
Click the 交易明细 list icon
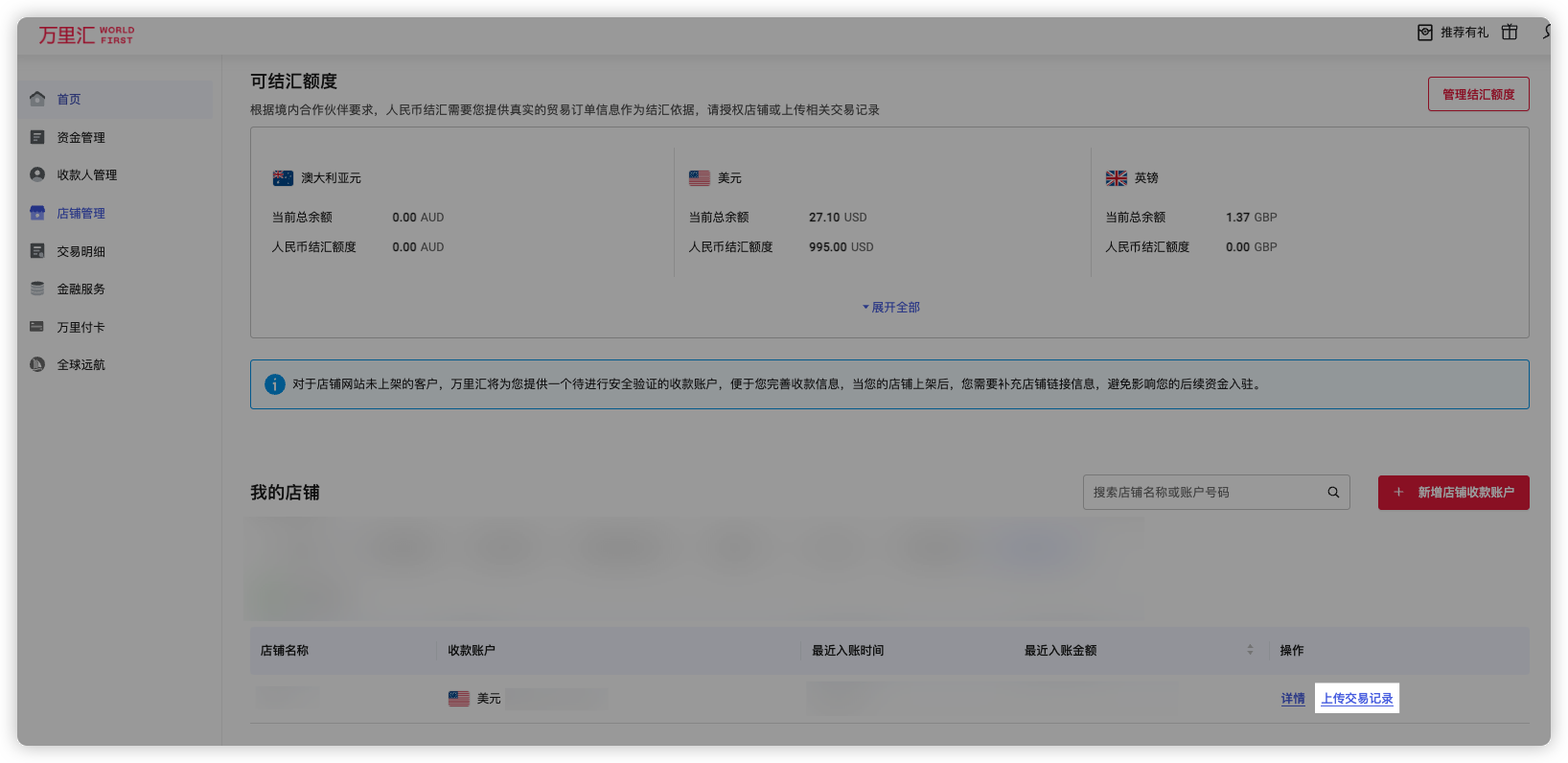[x=37, y=251]
